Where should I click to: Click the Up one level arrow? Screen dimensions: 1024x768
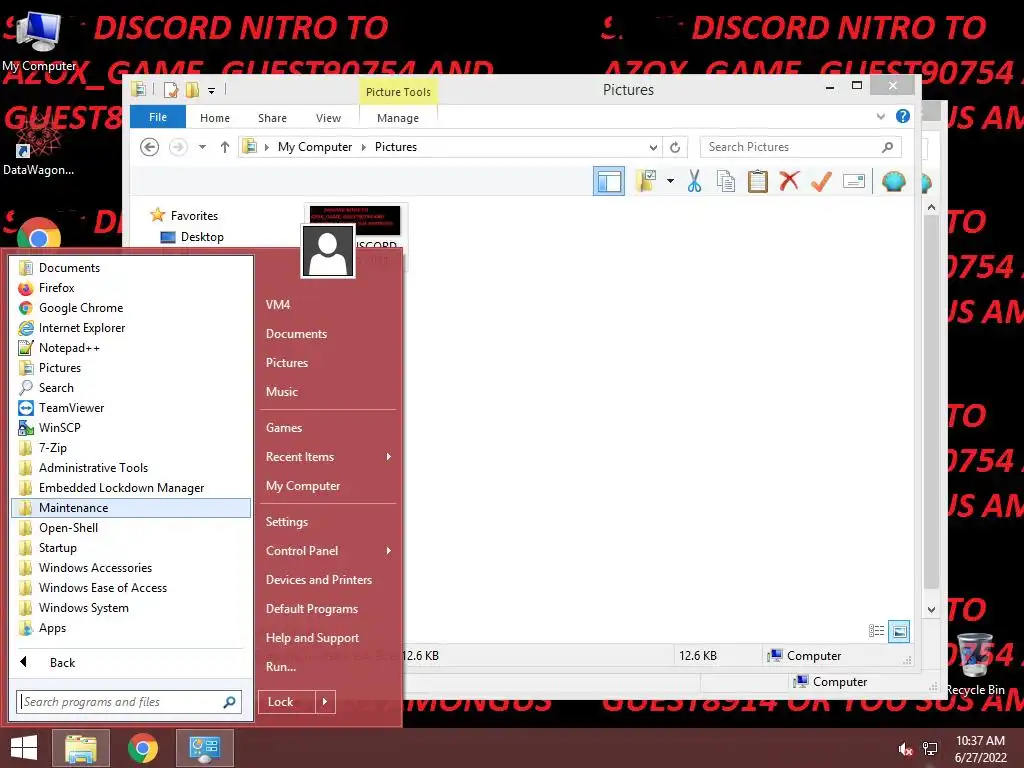pyautogui.click(x=225, y=147)
